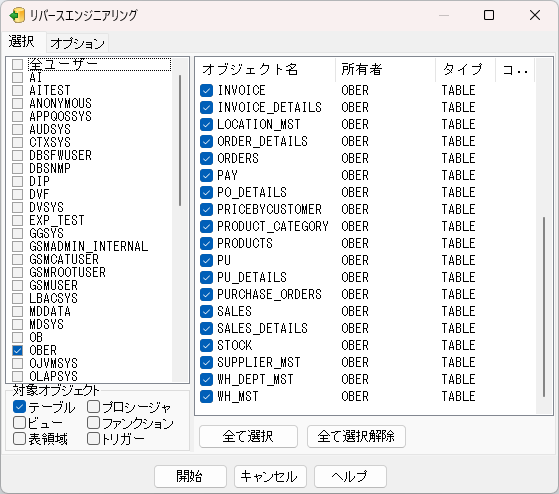Check the ANONYMOUS user checkbox
The image size is (559, 494).
pos(17,103)
